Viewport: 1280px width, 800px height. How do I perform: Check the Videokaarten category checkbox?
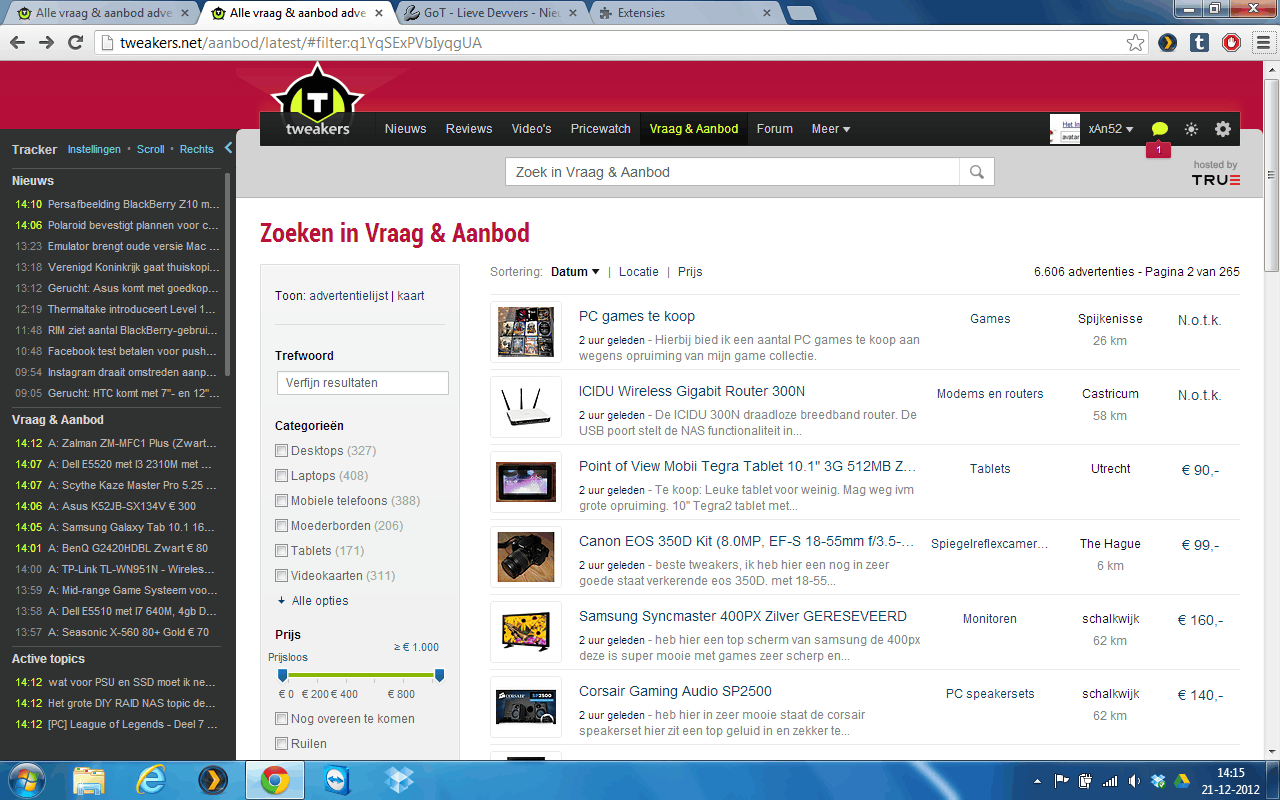(281, 575)
